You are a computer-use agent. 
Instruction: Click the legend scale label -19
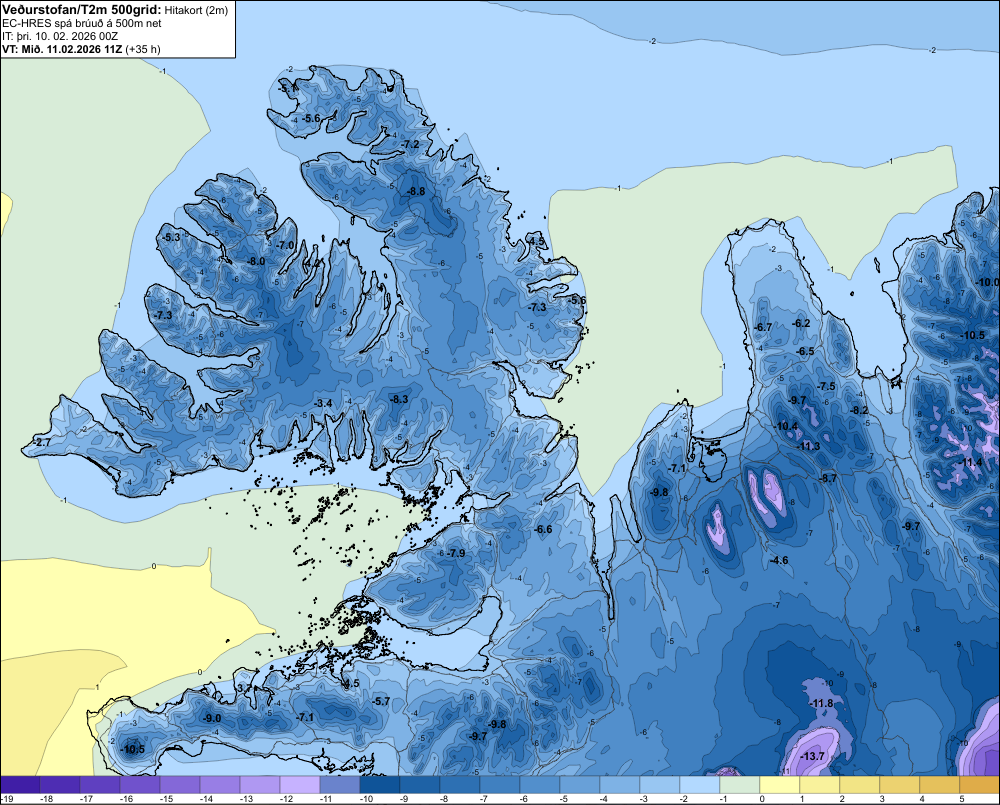click(6, 799)
